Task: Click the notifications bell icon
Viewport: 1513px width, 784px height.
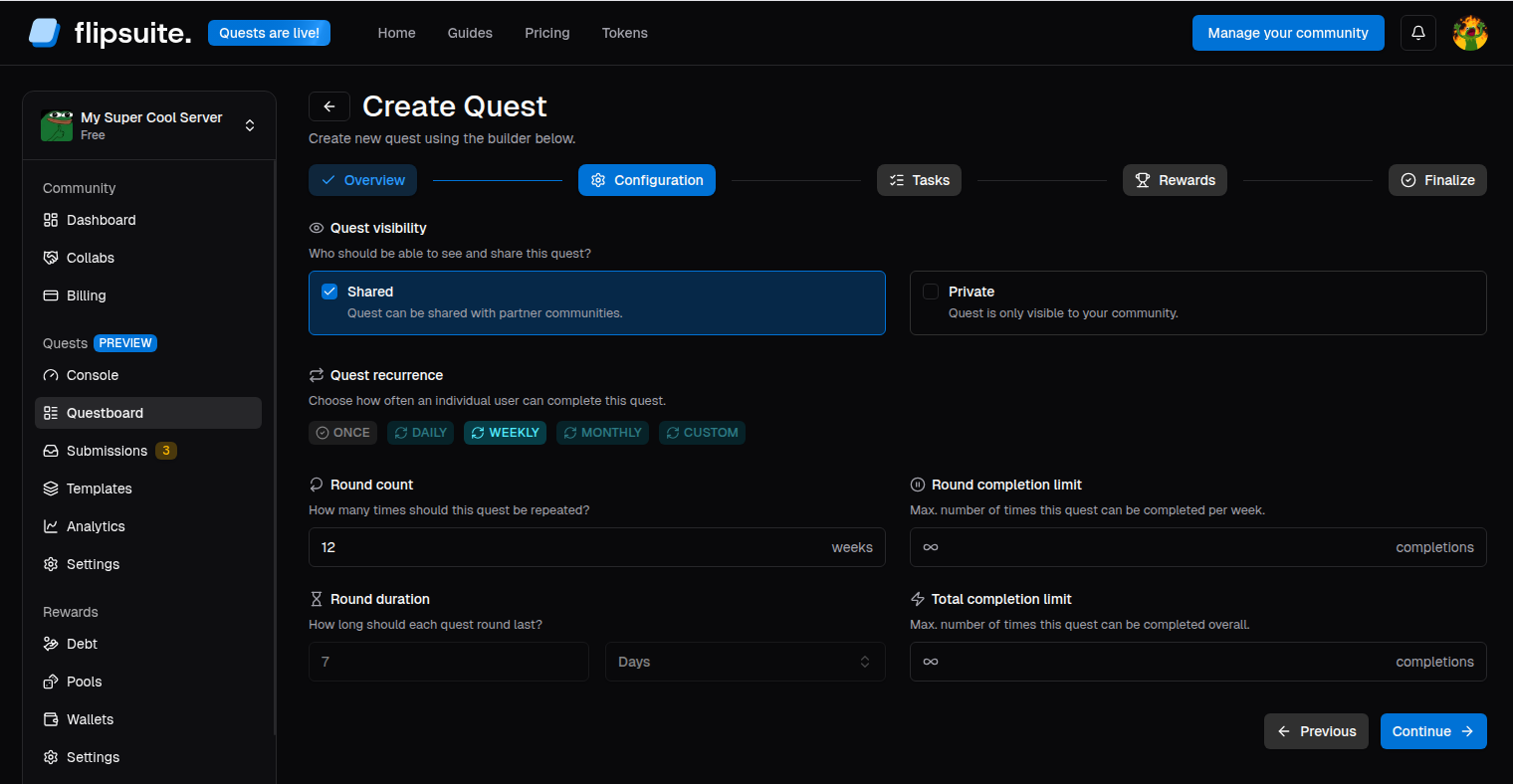Action: click(x=1417, y=33)
